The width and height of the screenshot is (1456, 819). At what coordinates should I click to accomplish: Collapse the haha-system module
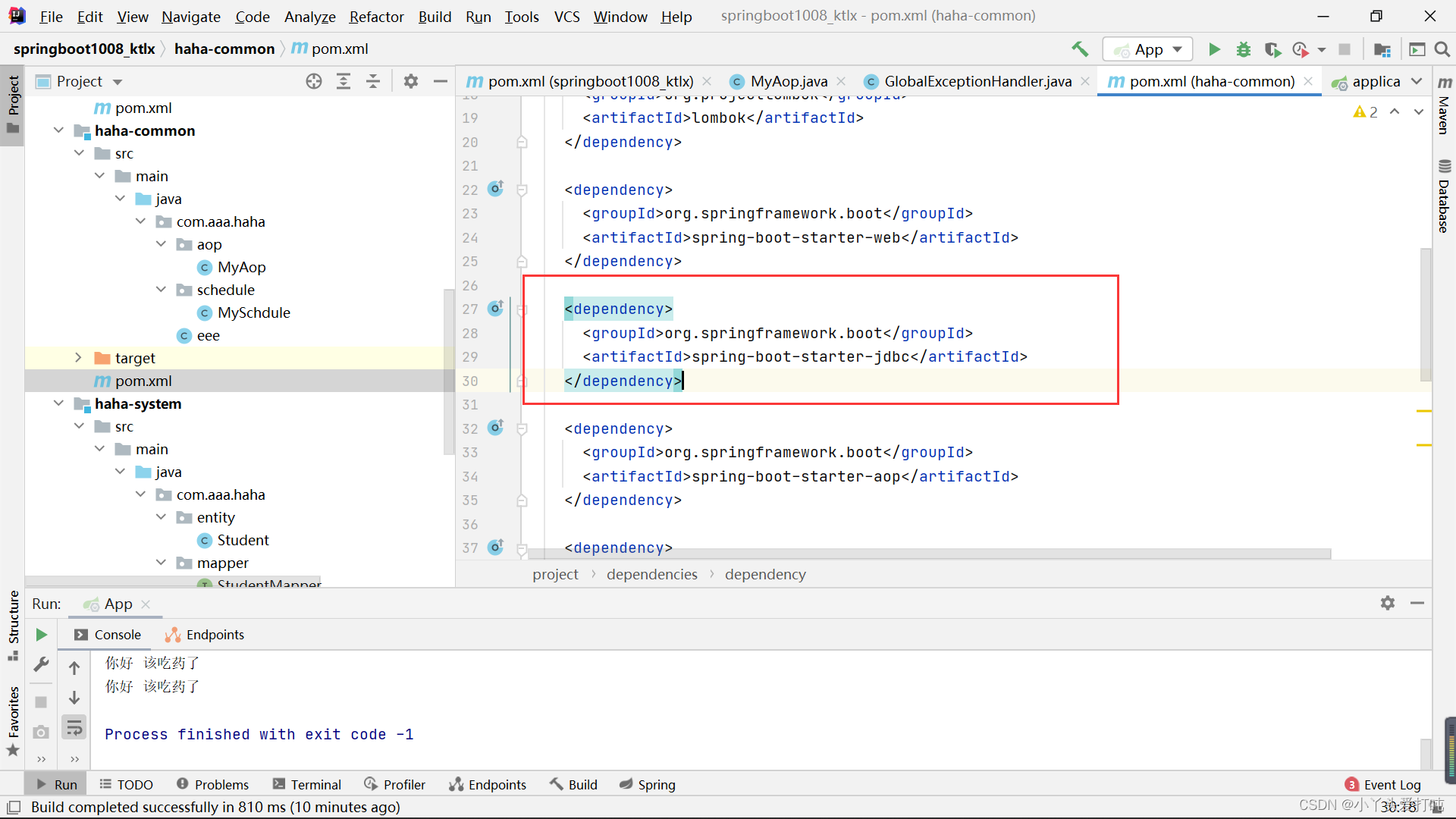pyautogui.click(x=58, y=403)
